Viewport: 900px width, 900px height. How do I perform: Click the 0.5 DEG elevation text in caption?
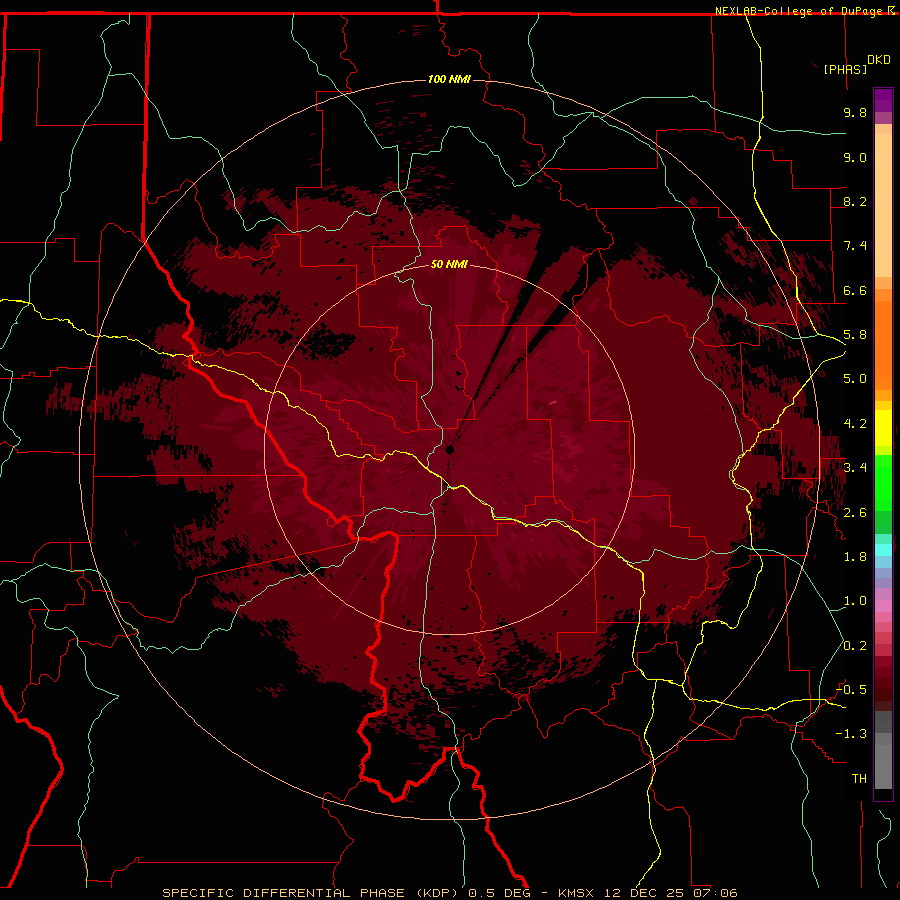501,893
